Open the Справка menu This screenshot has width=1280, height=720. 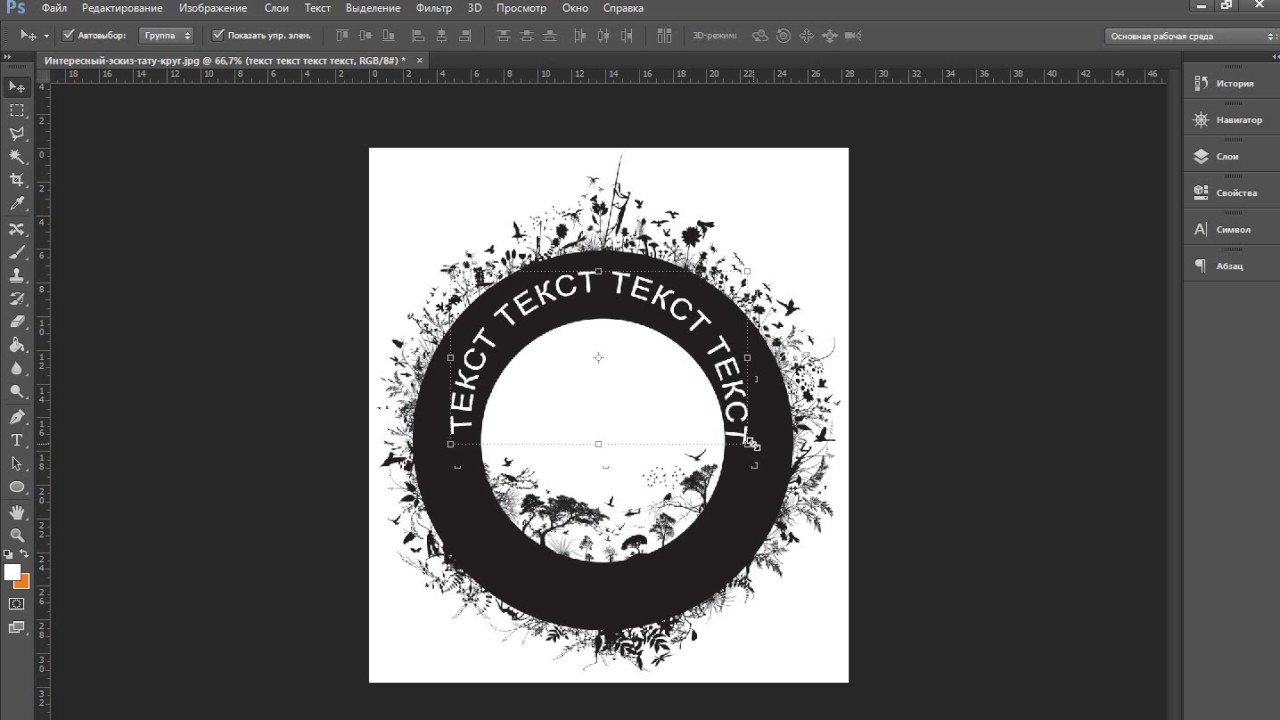tap(624, 8)
